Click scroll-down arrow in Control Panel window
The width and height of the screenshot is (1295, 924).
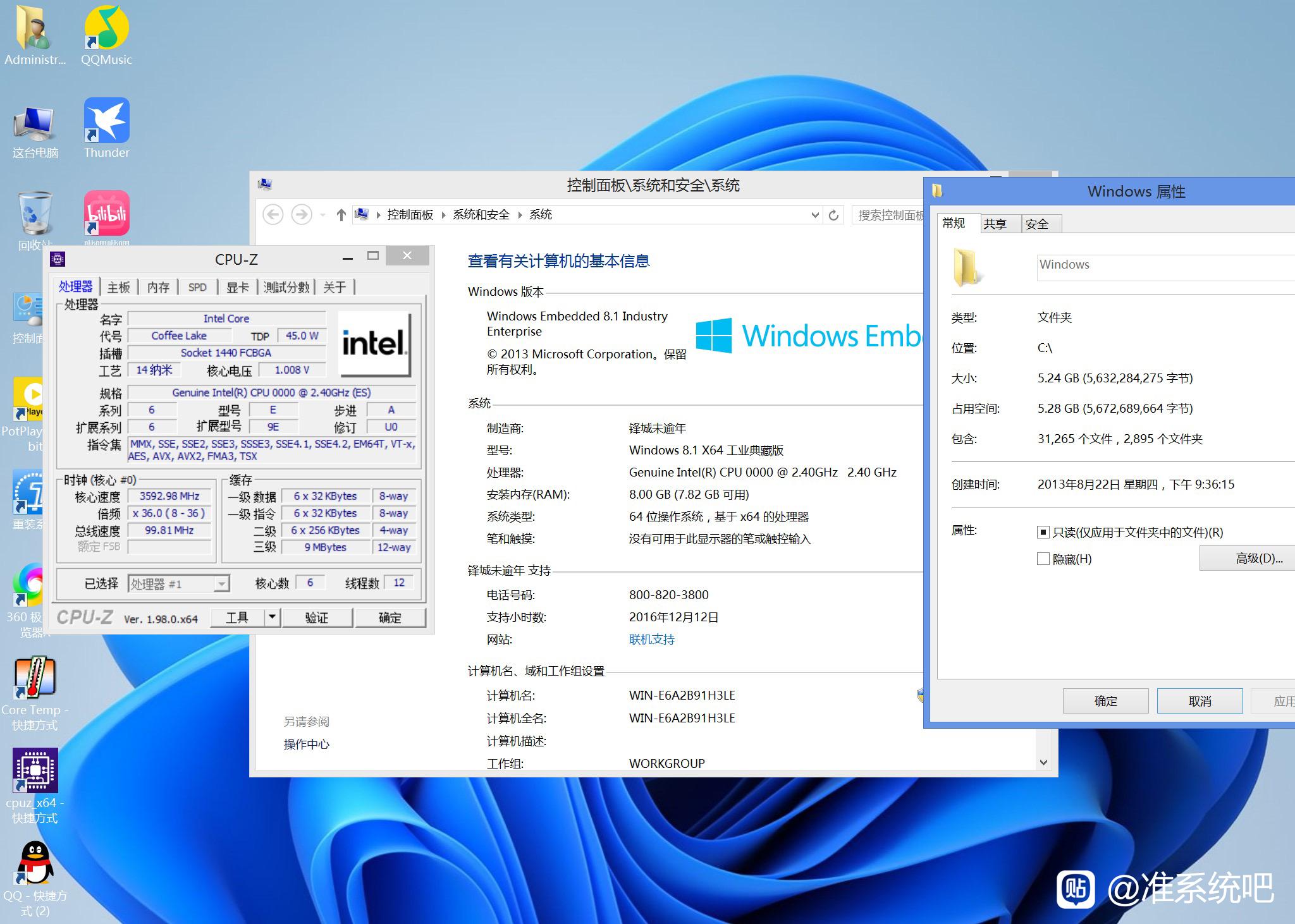[x=1043, y=763]
